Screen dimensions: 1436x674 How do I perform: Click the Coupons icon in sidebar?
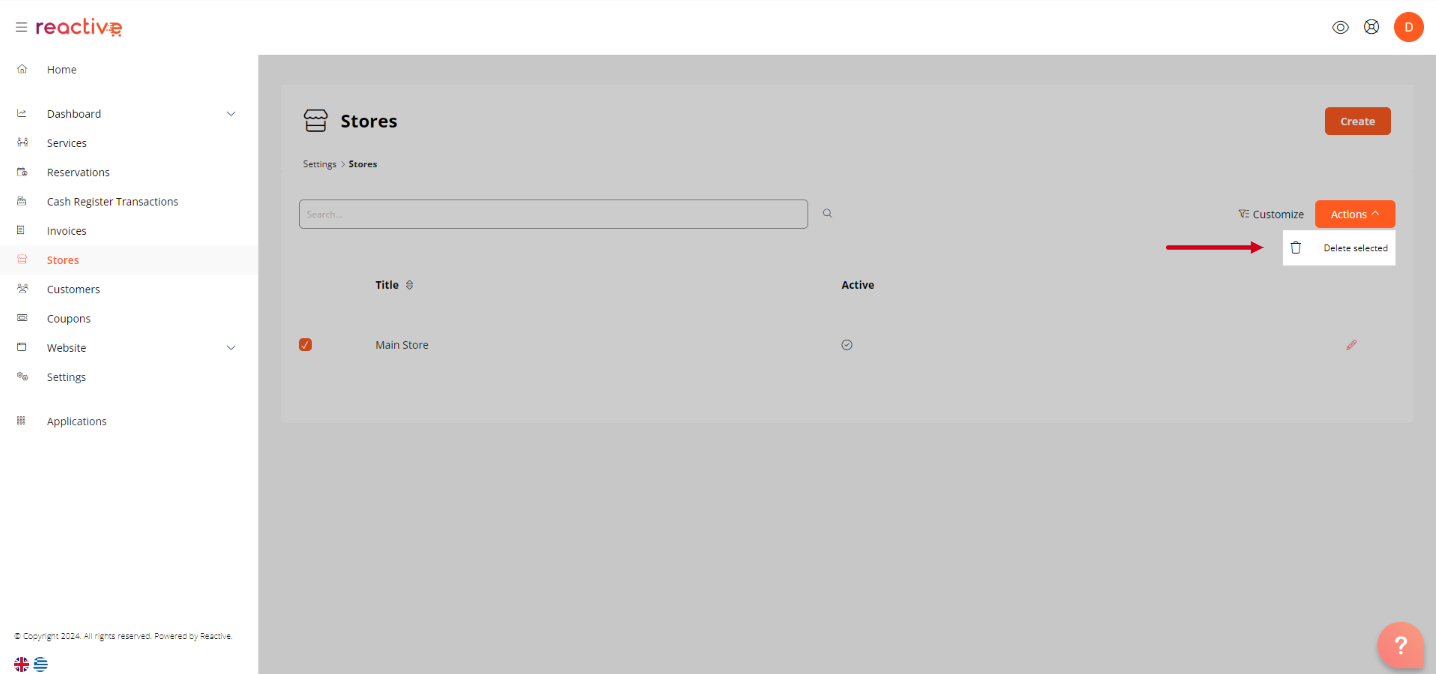(22, 318)
